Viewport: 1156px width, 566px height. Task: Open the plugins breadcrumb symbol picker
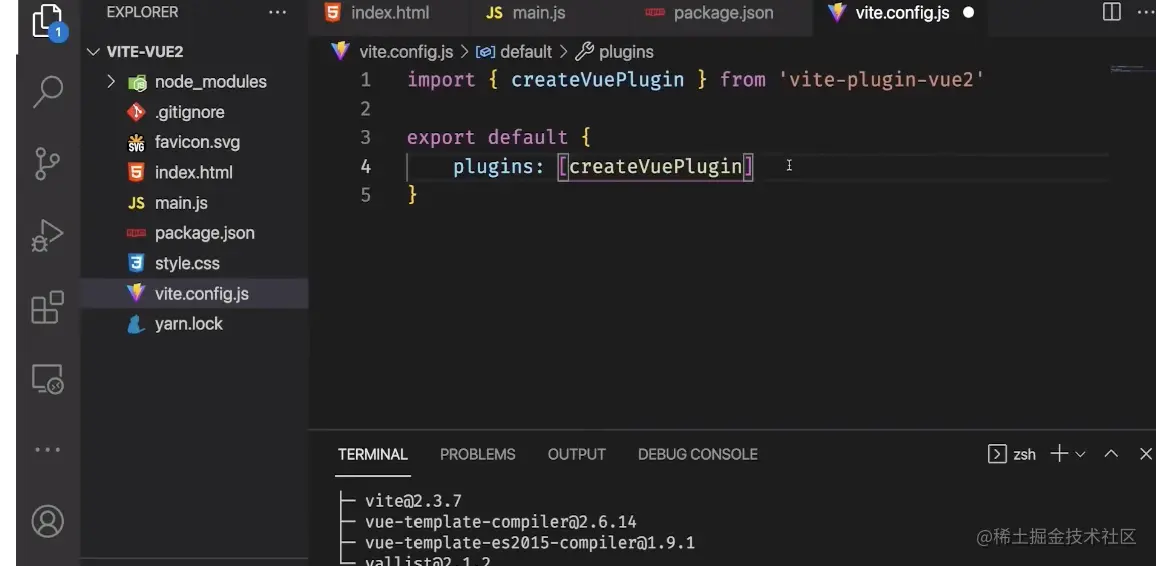pyautogui.click(x=626, y=52)
